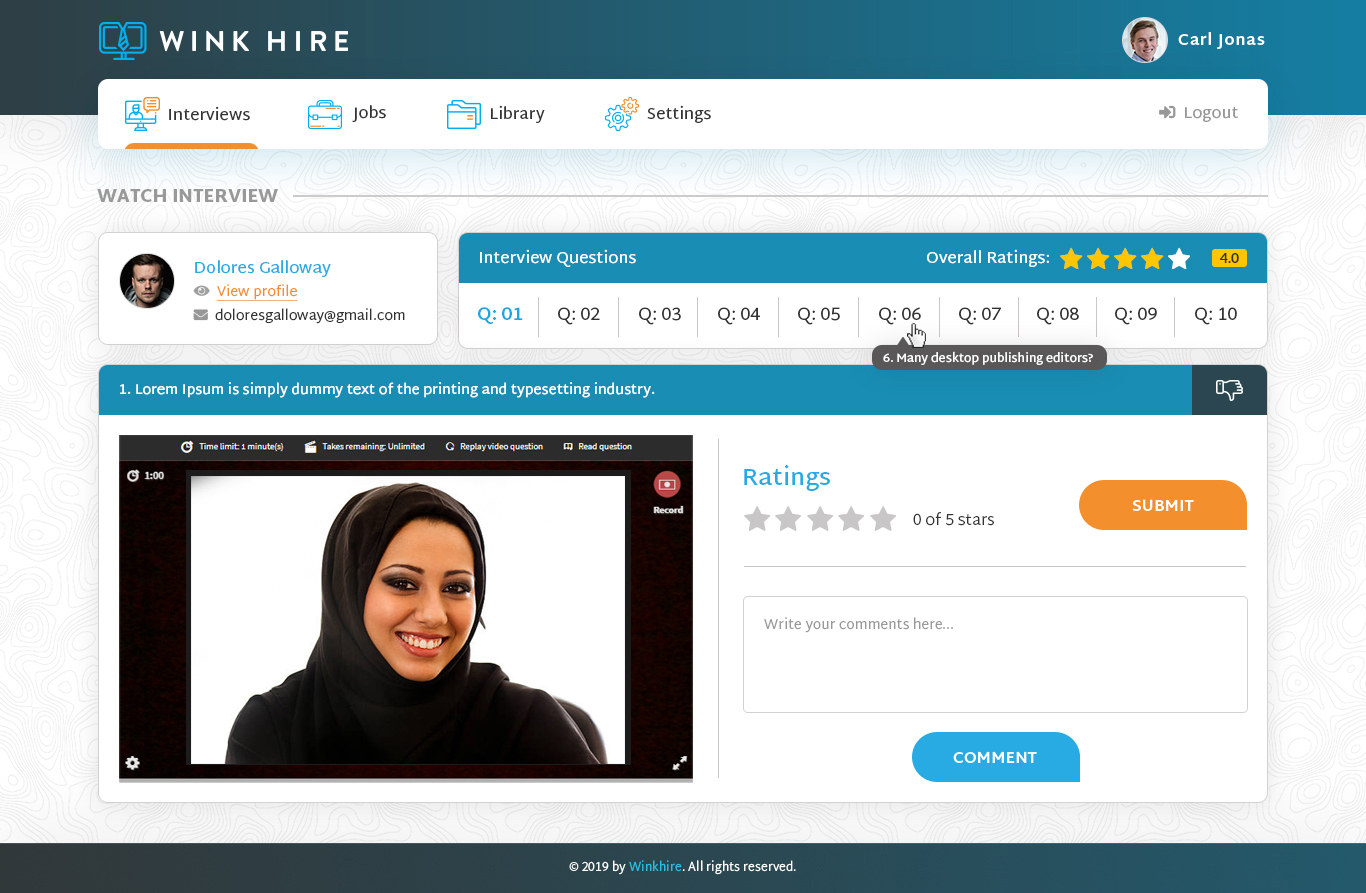Open video player settings gear
The width and height of the screenshot is (1366, 893).
click(x=132, y=763)
